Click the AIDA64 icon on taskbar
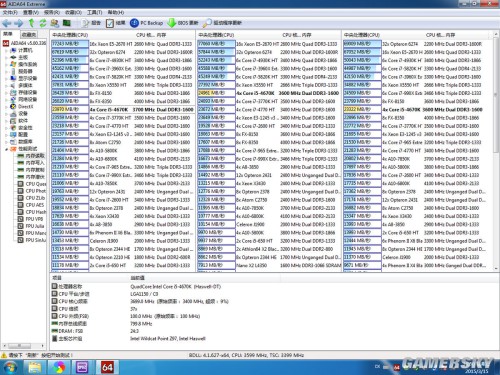Viewport: 500px width, 375px height. point(107,367)
